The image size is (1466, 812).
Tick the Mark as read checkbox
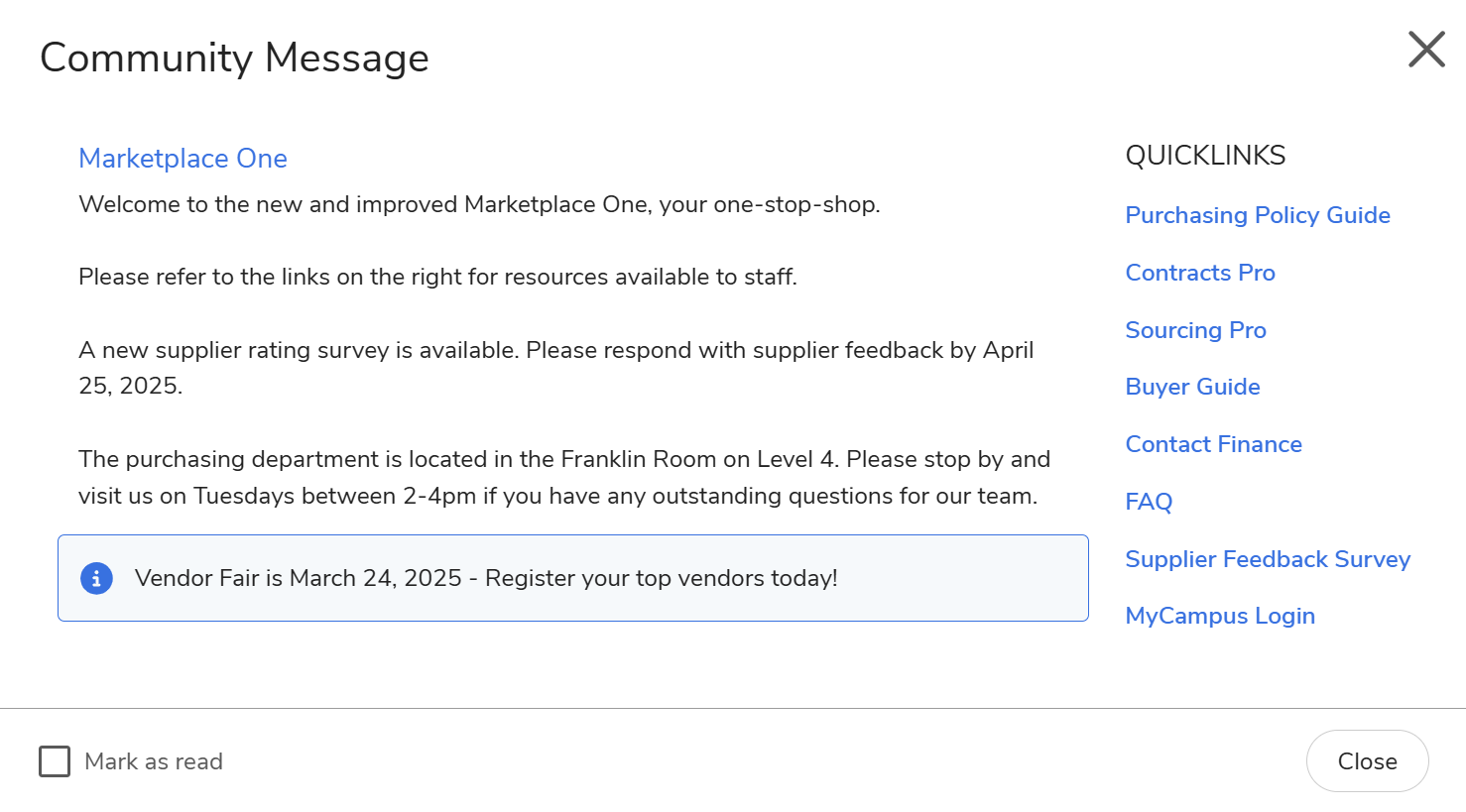55,761
